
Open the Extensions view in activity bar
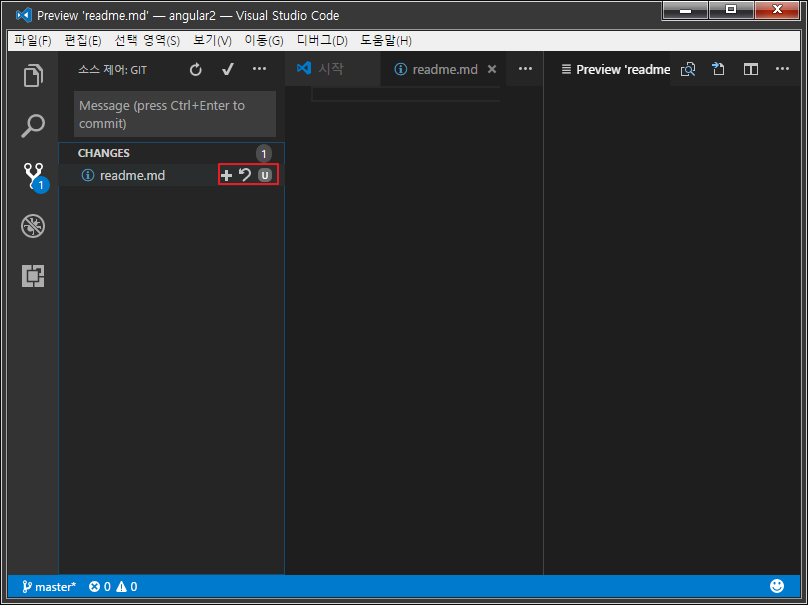[33, 276]
